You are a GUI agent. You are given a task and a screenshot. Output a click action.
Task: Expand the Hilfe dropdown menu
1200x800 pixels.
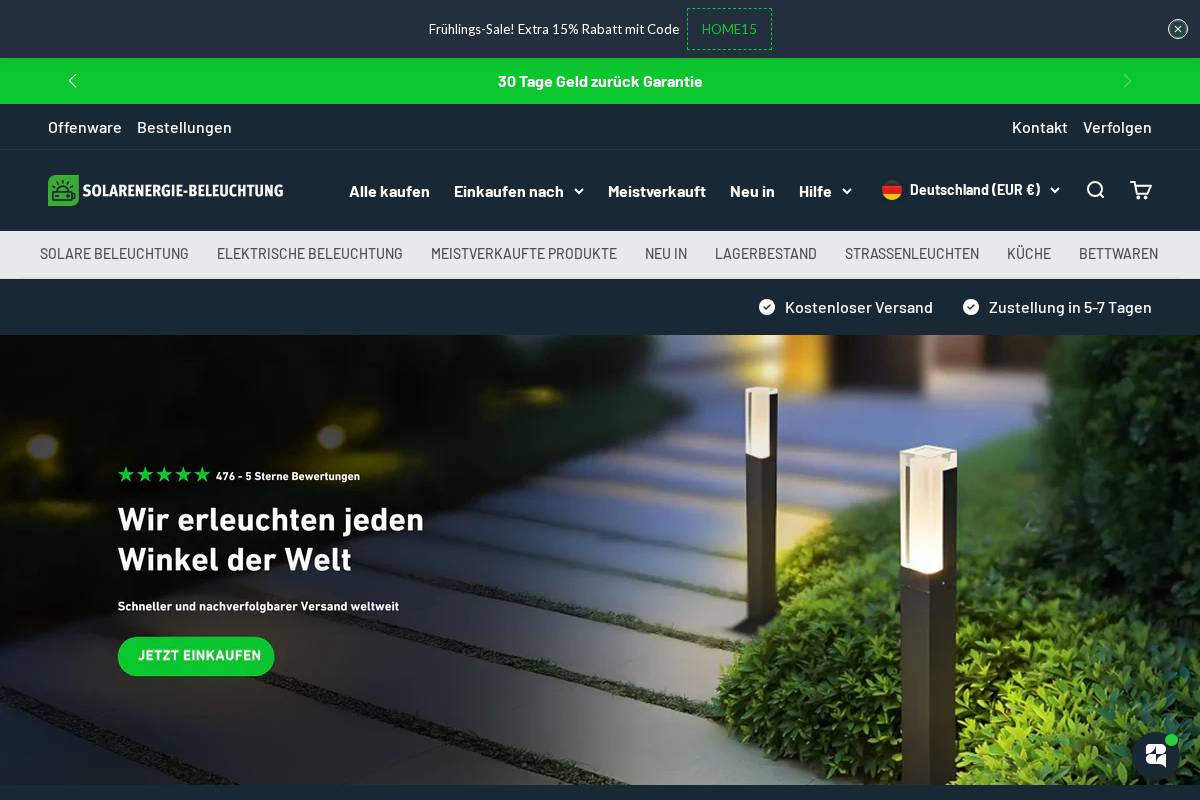pos(825,191)
